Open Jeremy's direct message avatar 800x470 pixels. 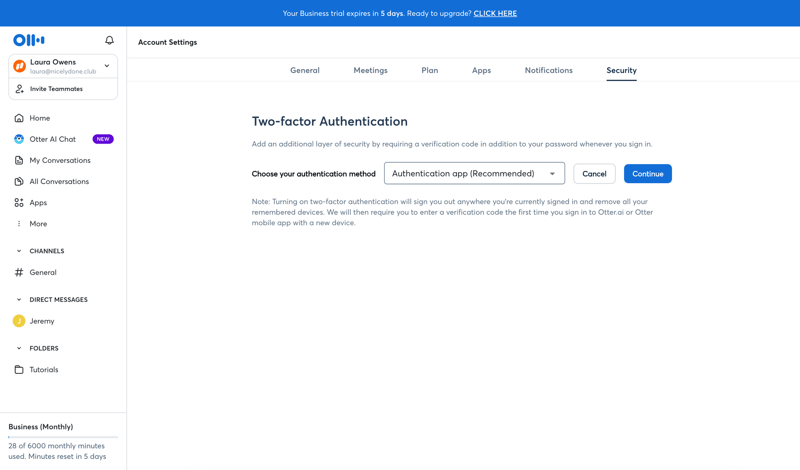(19, 321)
